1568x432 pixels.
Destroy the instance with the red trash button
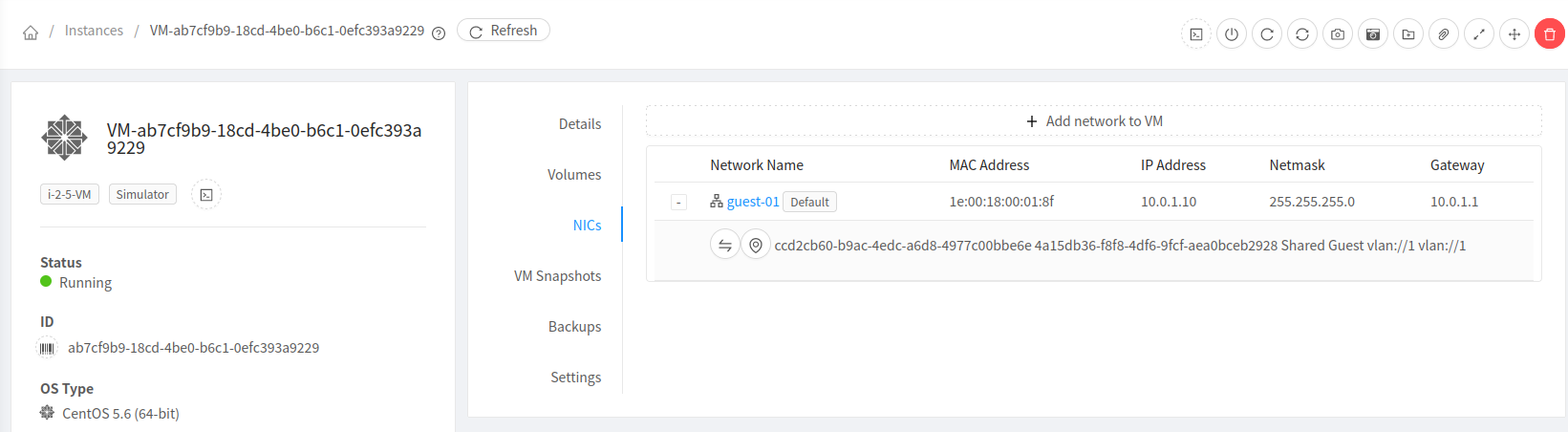(x=1550, y=34)
